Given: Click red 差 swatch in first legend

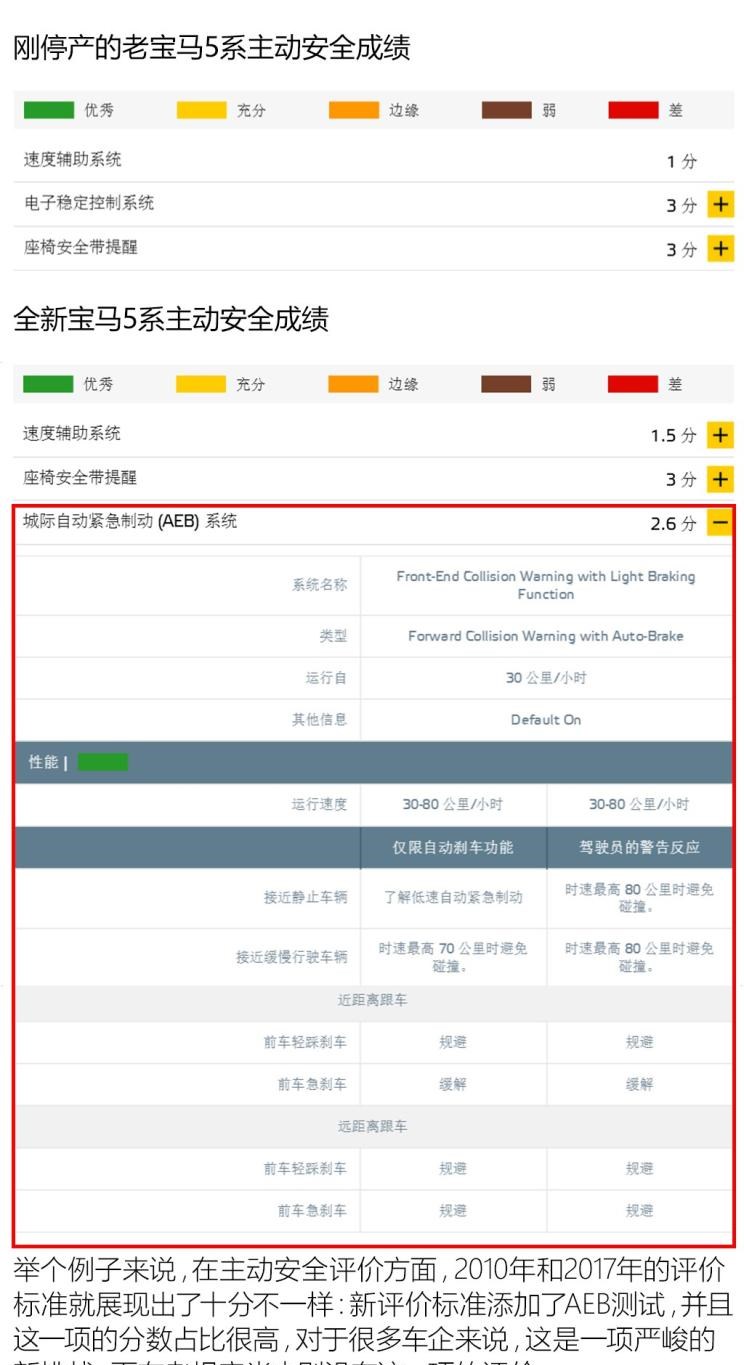Looking at the screenshot, I should (x=634, y=110).
